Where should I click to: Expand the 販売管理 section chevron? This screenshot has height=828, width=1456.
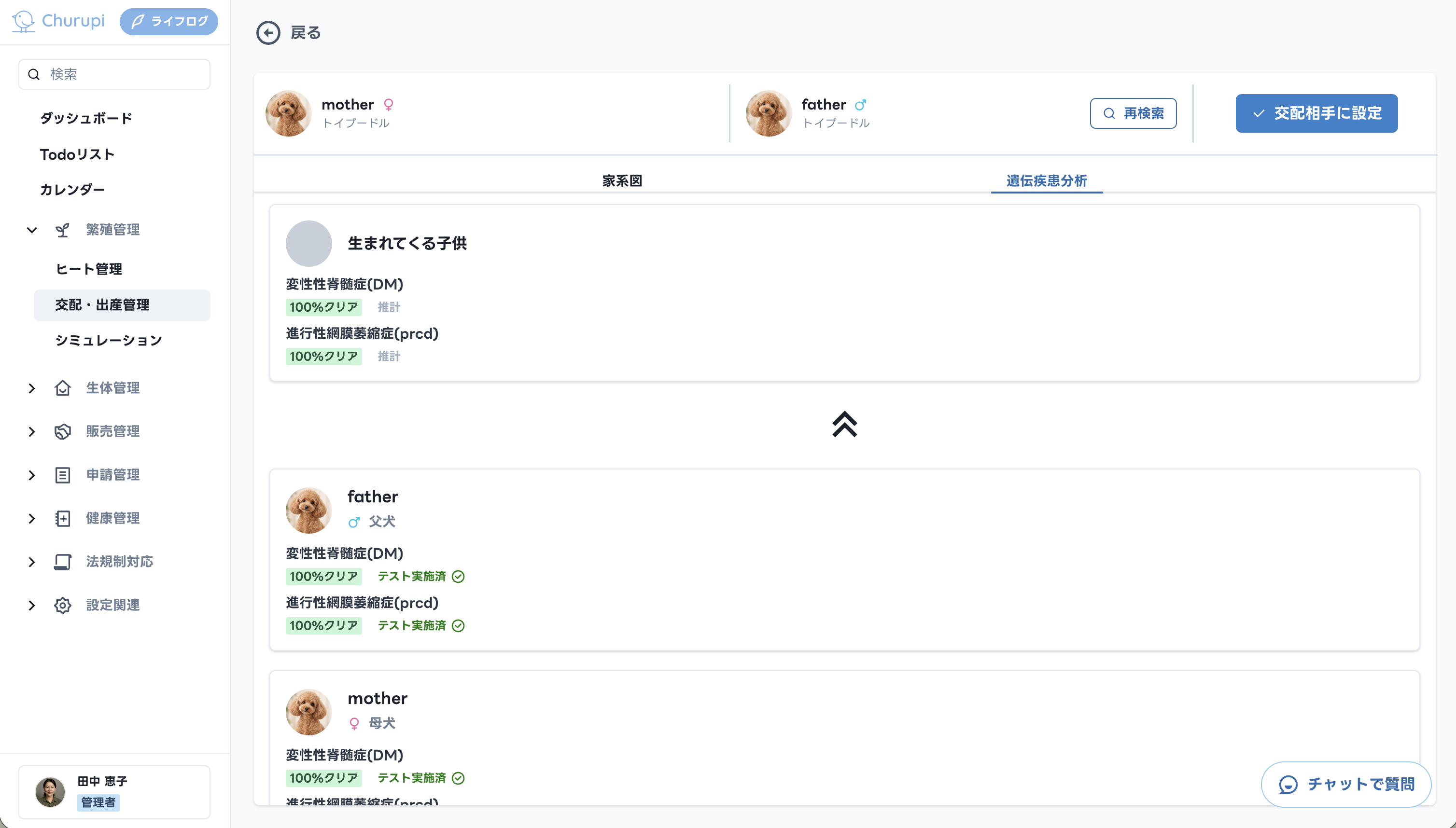pyautogui.click(x=32, y=432)
